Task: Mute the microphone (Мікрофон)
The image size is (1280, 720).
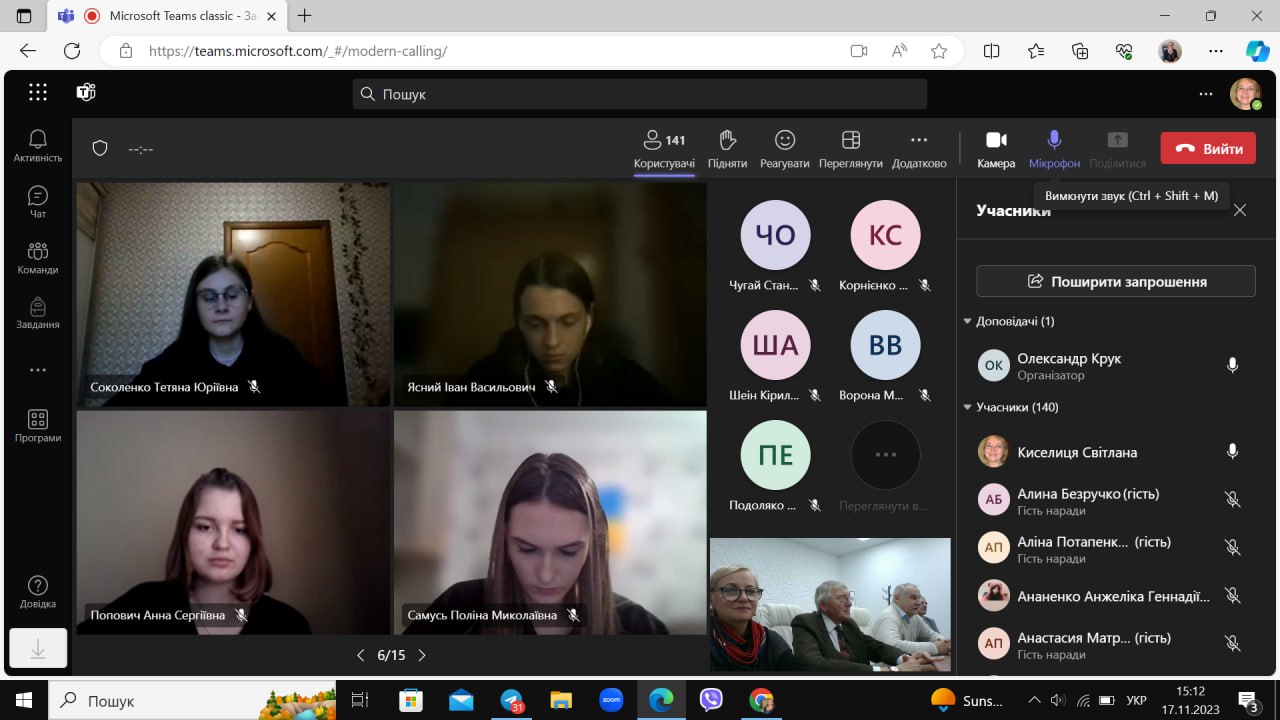Action: pos(1054,148)
